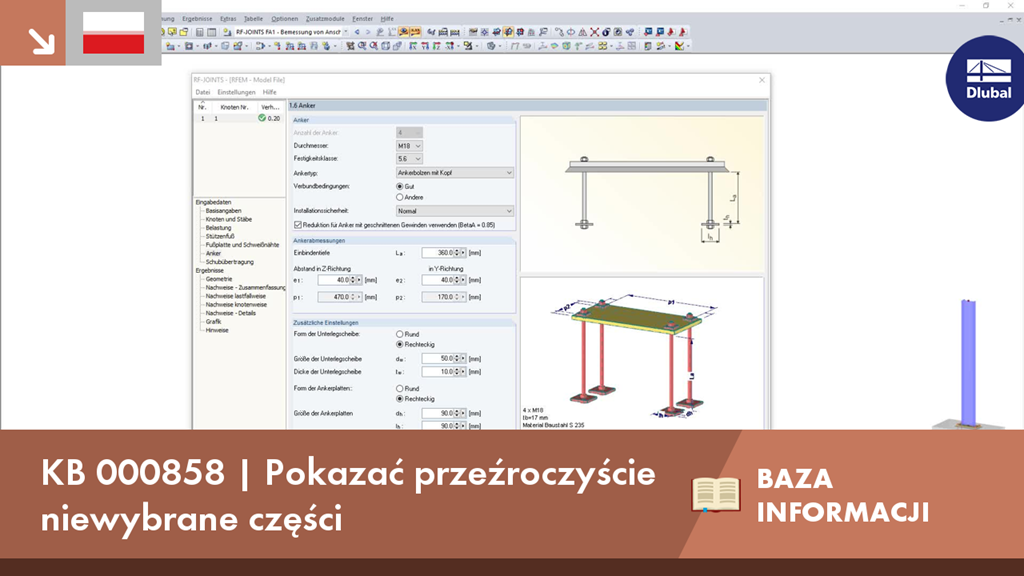The height and width of the screenshot is (576, 1024).
Task: Open the Ankertyp dropdown
Action: tap(455, 172)
